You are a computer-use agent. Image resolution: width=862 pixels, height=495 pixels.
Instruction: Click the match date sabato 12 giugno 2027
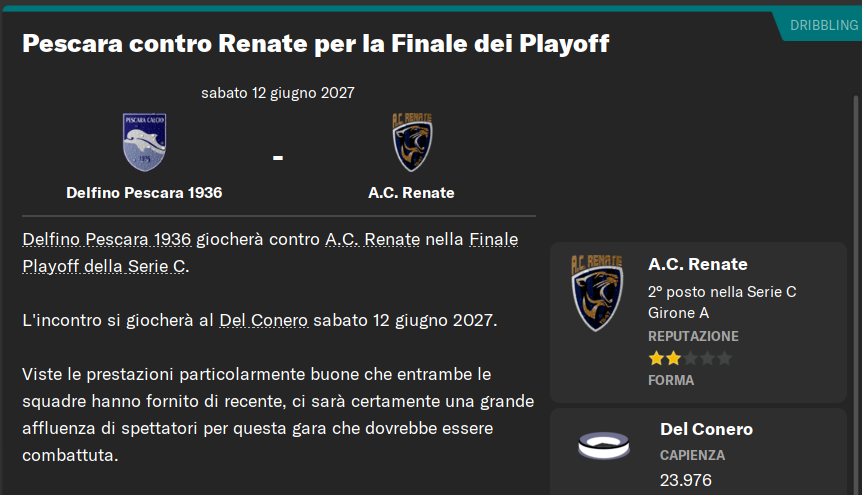(x=278, y=93)
